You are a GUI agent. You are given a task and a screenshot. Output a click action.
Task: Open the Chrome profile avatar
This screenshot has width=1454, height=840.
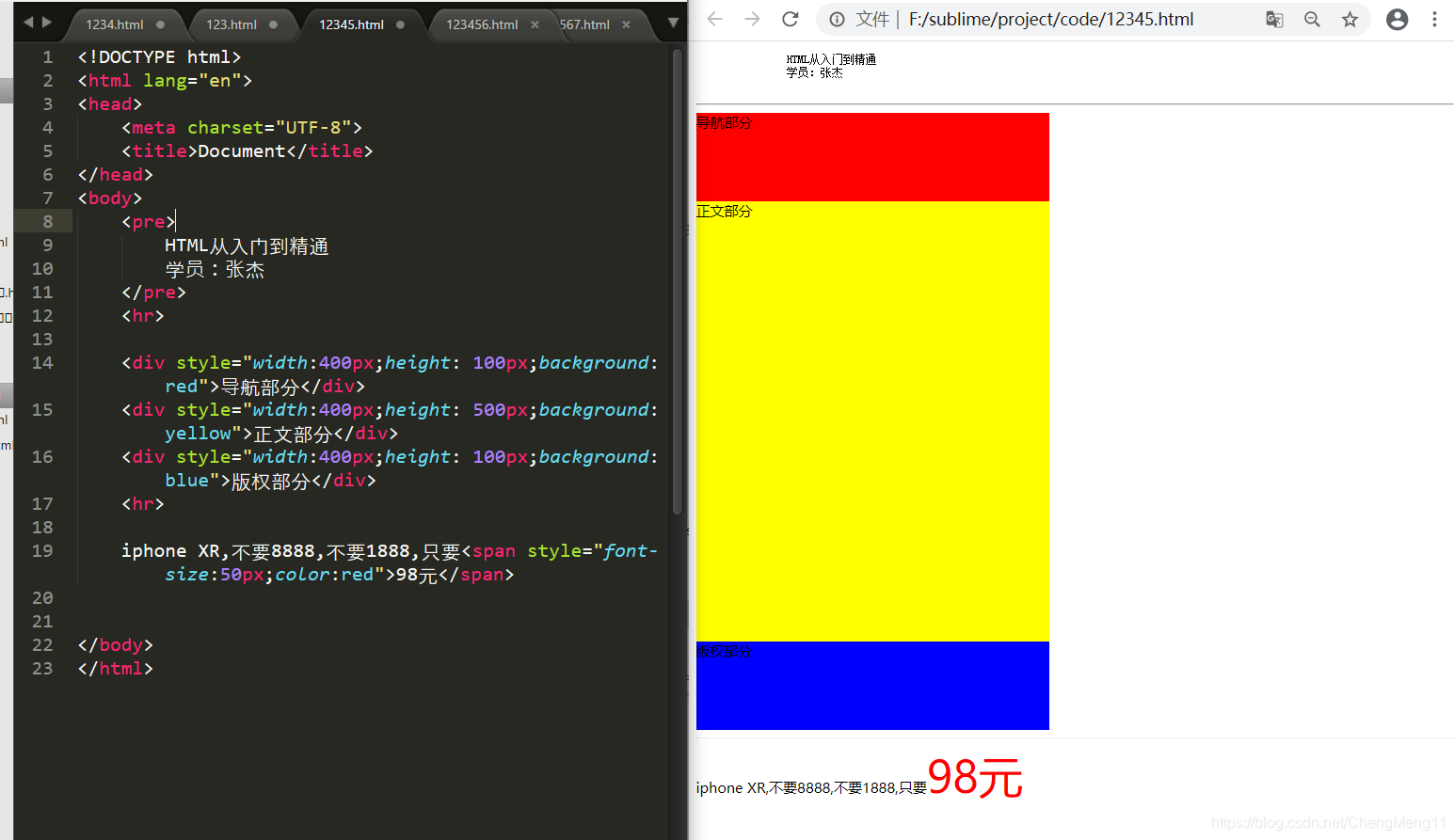click(x=1398, y=19)
